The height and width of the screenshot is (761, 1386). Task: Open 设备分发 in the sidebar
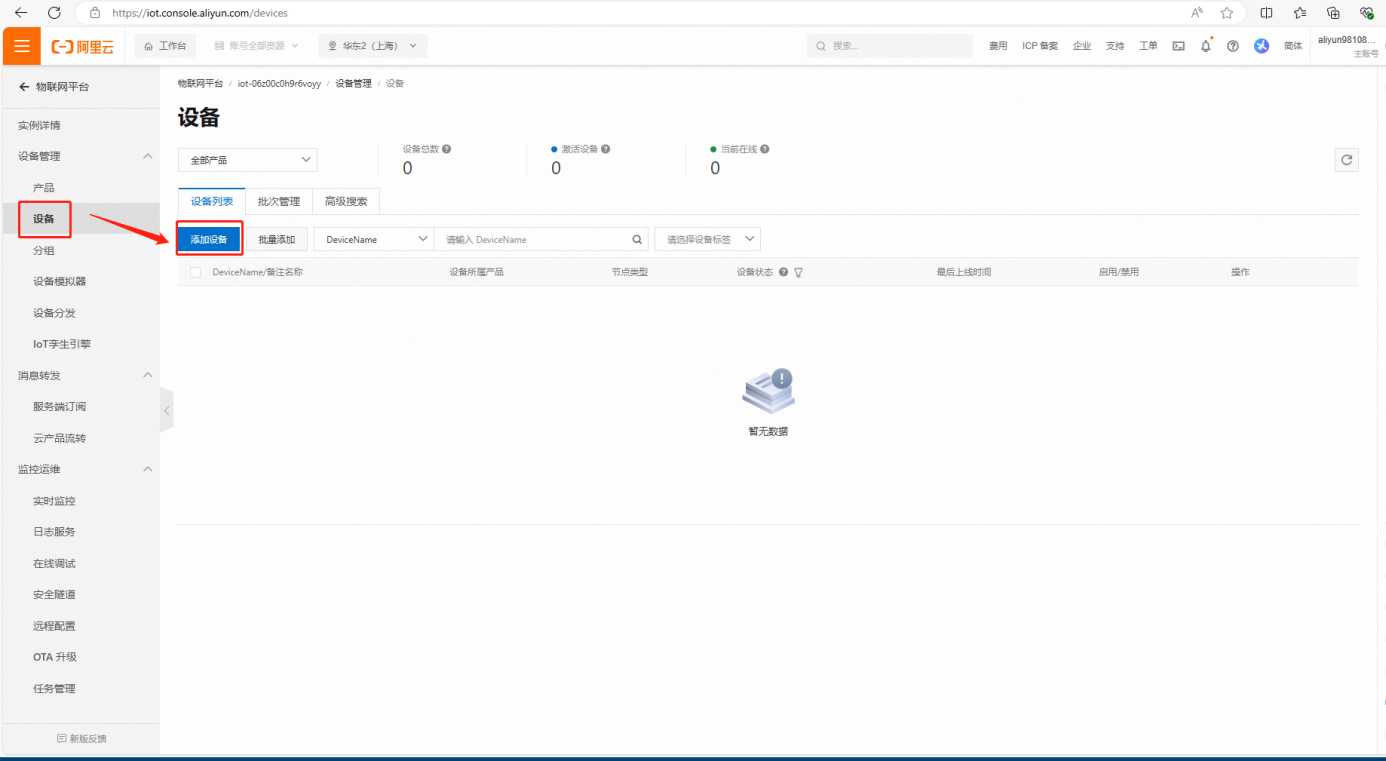[54, 313]
